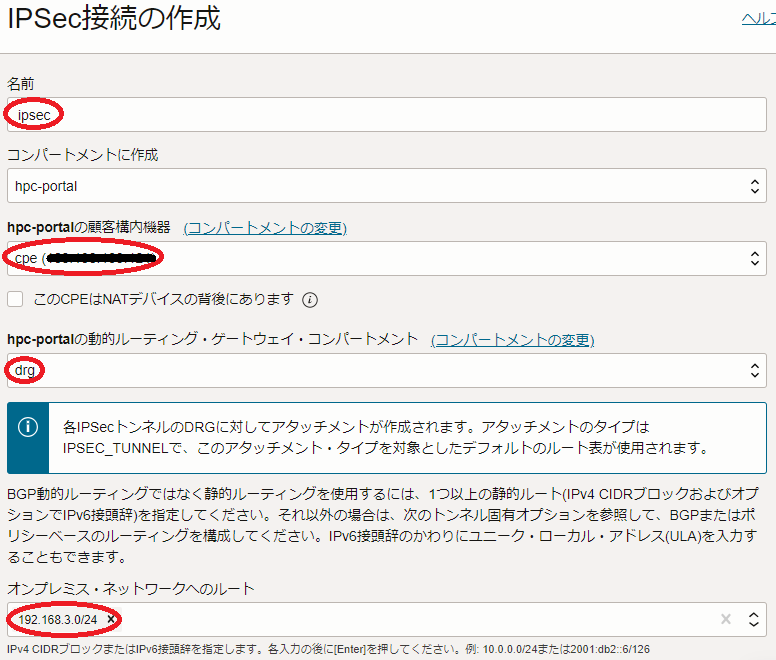Viewport: 776px width, 660px height.
Task: Open the ヘルプ link at top right
Action: pos(757,20)
